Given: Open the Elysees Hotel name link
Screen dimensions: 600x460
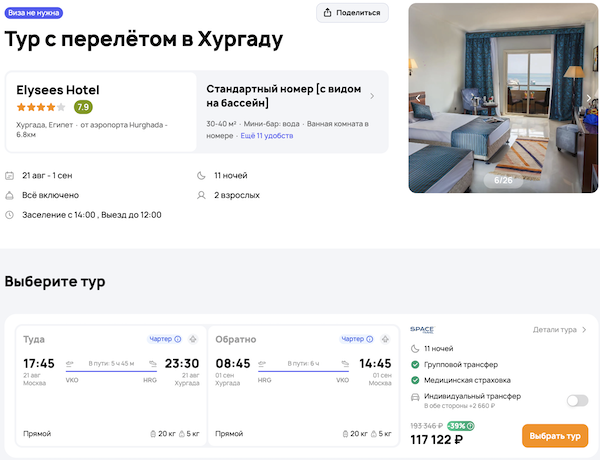Looking at the screenshot, I should [x=58, y=89].
